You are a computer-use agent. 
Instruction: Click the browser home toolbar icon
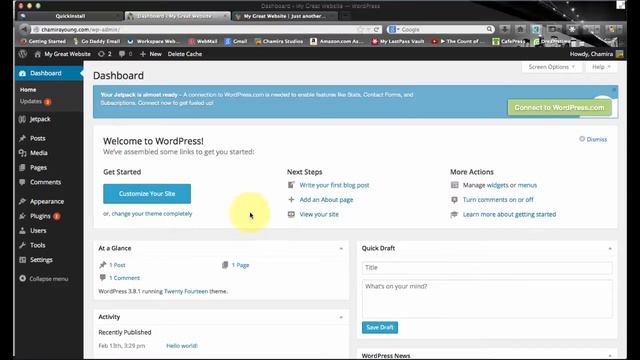(520, 29)
